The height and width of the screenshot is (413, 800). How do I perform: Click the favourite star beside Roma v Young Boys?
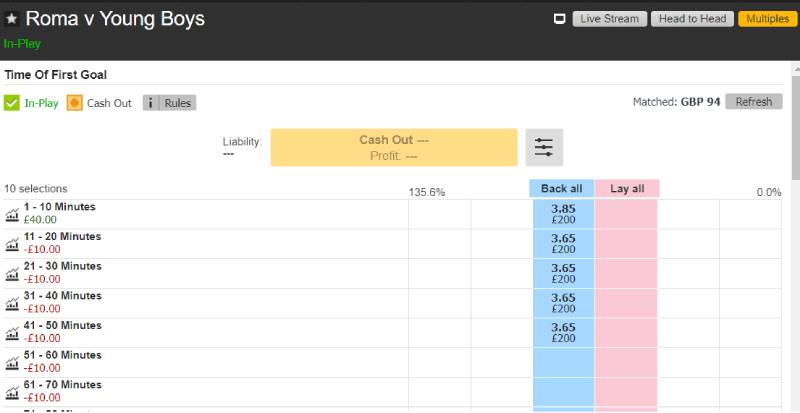click(x=12, y=19)
